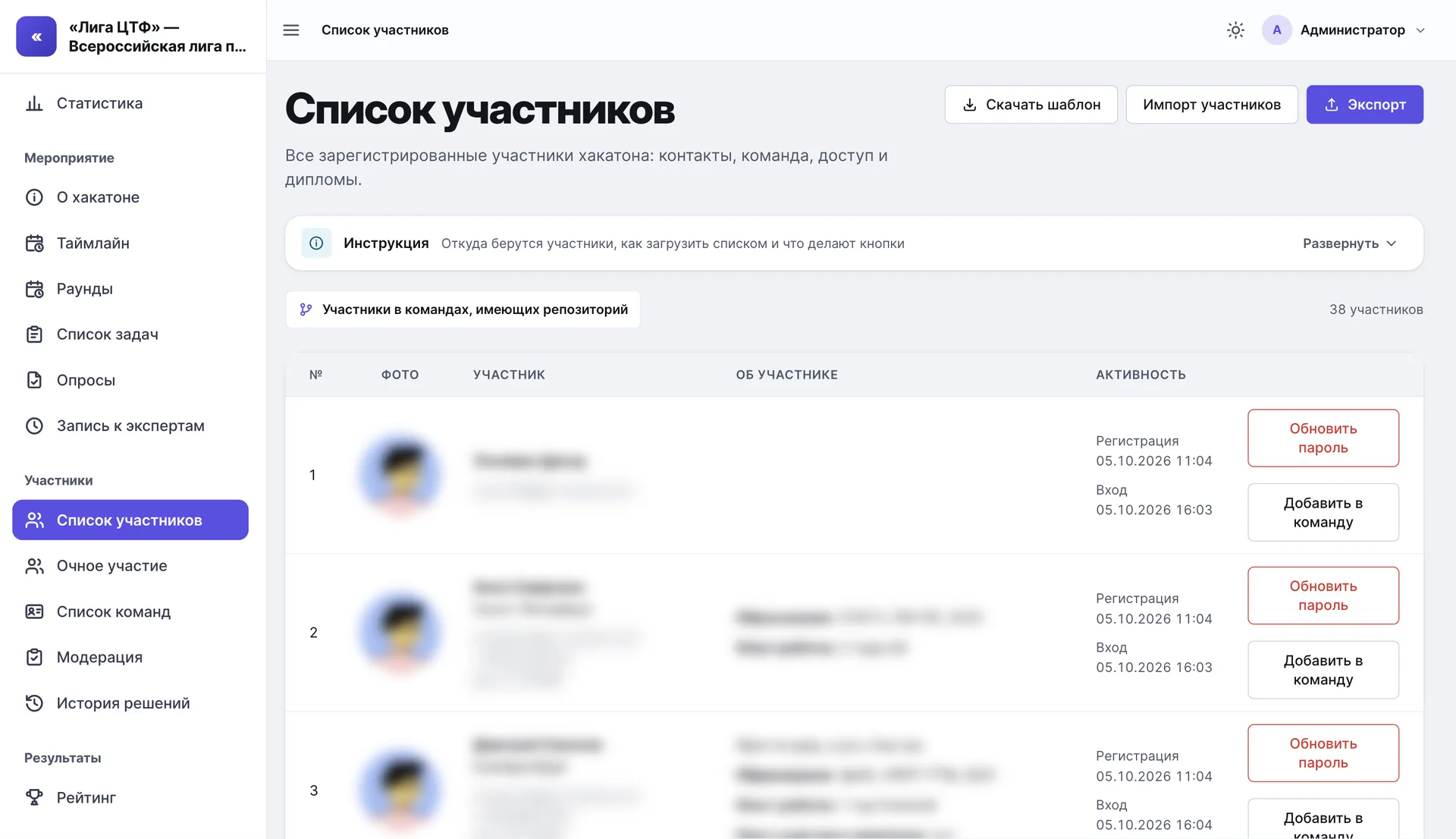
Task: Click Добавить в команду for participant 2
Action: (x=1323, y=671)
